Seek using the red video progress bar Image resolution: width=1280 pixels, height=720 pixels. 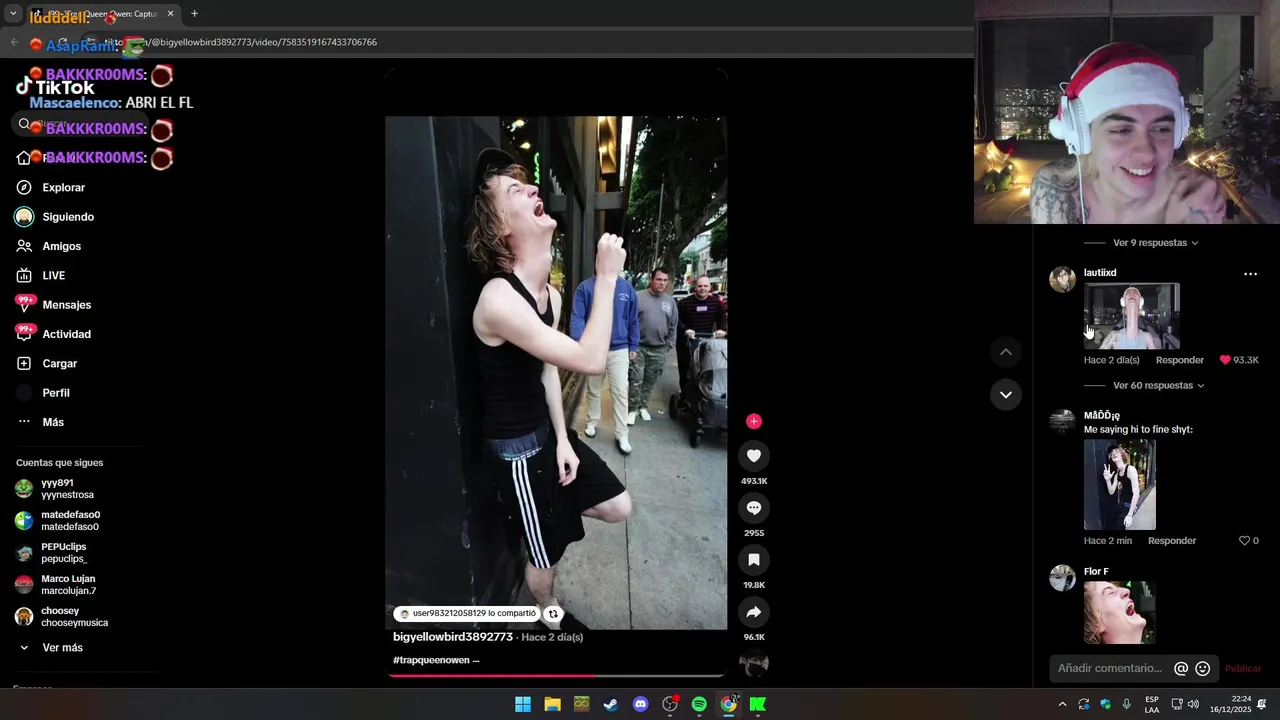click(x=556, y=675)
